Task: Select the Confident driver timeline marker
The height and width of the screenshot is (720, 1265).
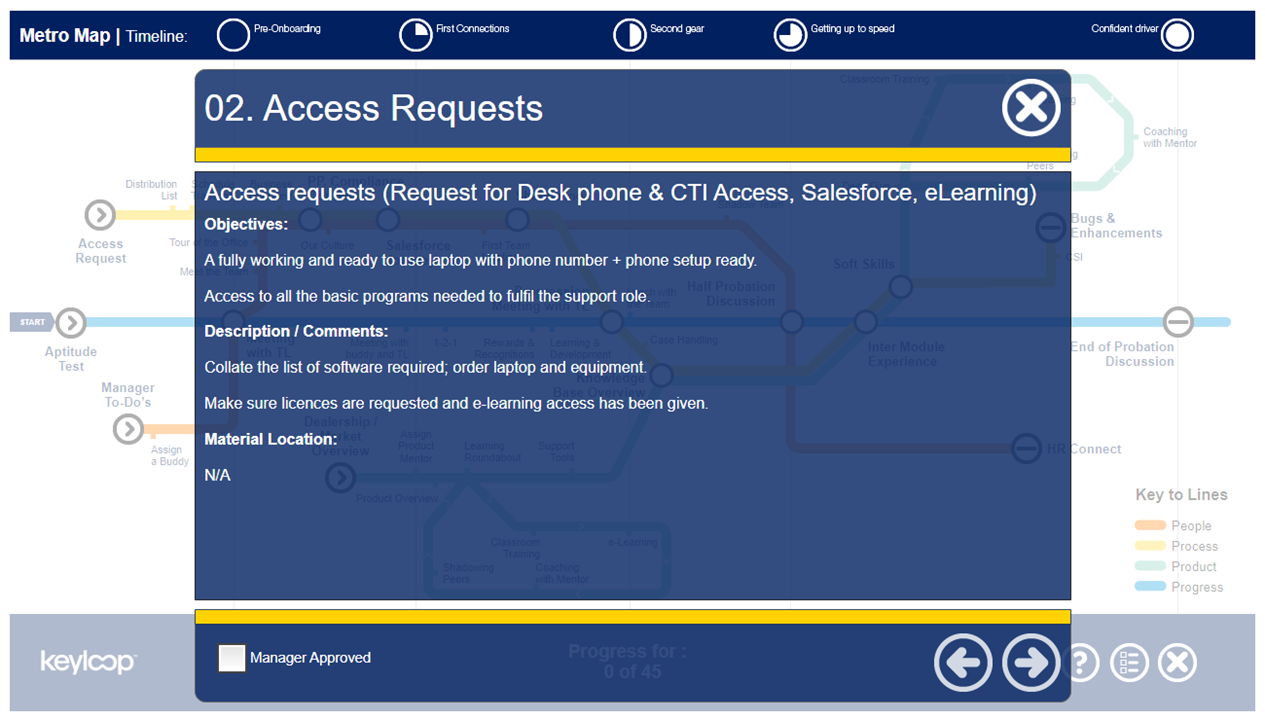Action: point(1177,35)
